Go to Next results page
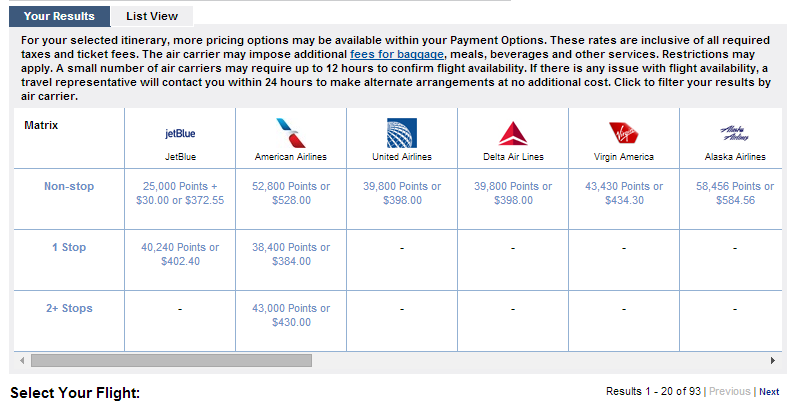 point(769,391)
